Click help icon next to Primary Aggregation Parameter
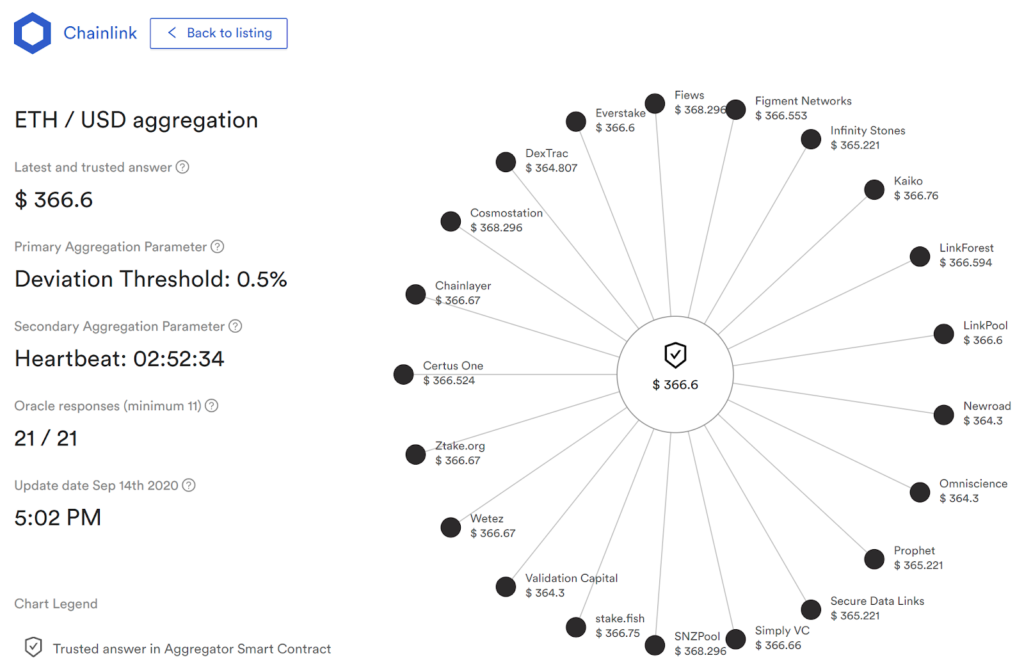The image size is (1024, 665). [x=217, y=247]
